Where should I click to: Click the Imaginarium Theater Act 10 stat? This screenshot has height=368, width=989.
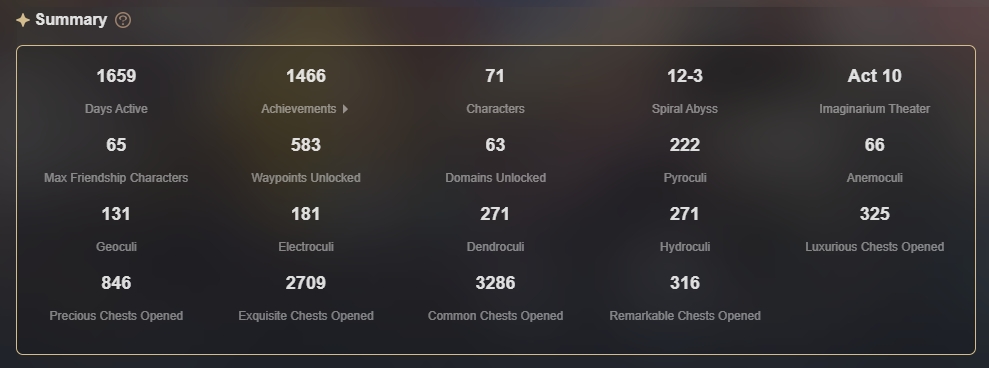point(874,92)
